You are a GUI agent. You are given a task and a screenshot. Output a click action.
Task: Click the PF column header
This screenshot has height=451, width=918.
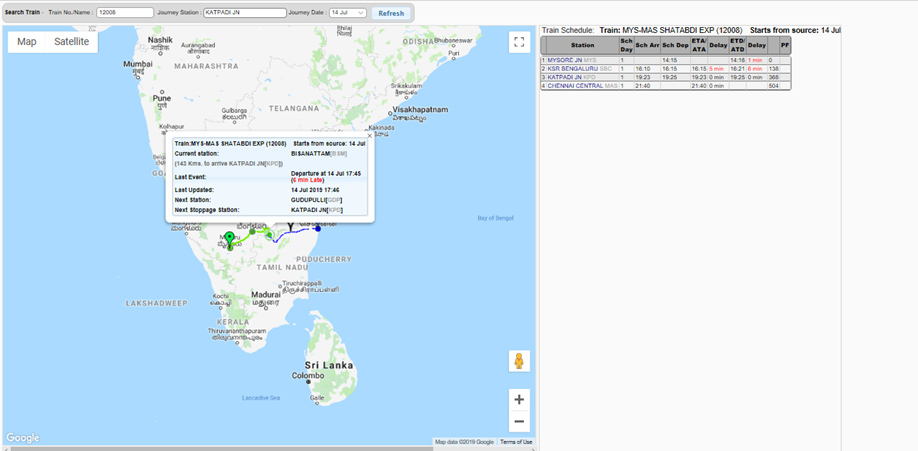coord(785,45)
